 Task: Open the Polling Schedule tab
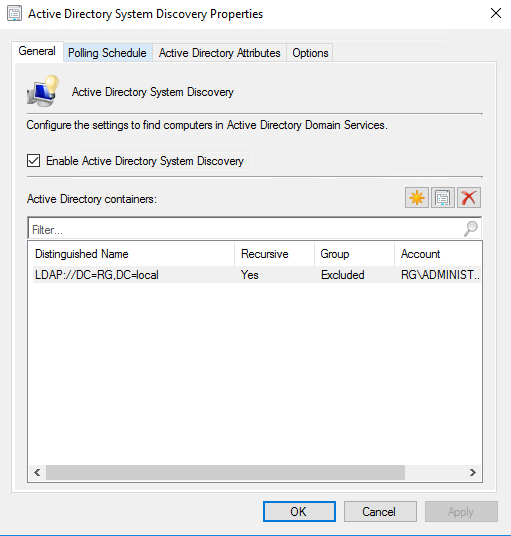(107, 53)
